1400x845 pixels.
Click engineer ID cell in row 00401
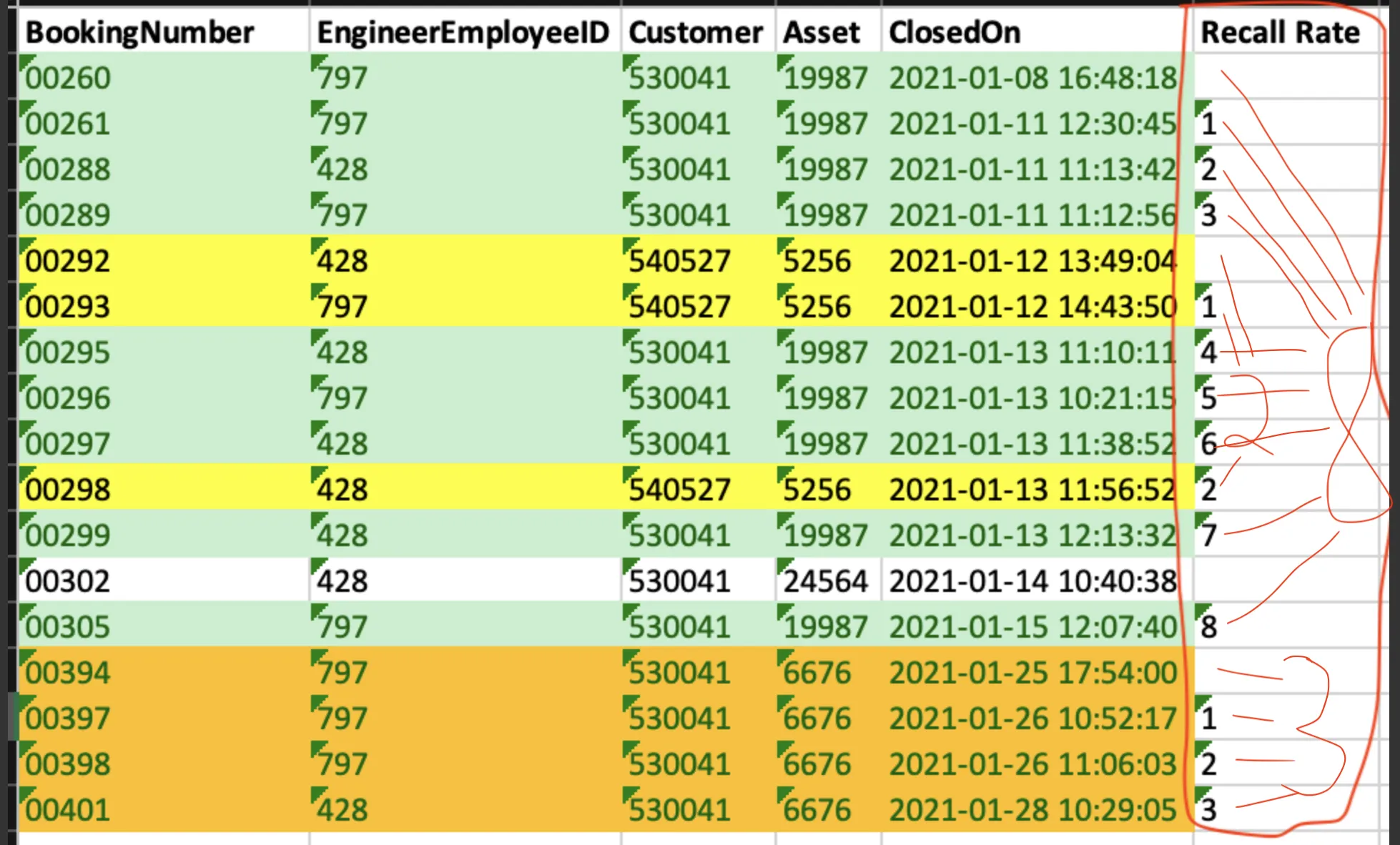click(342, 809)
